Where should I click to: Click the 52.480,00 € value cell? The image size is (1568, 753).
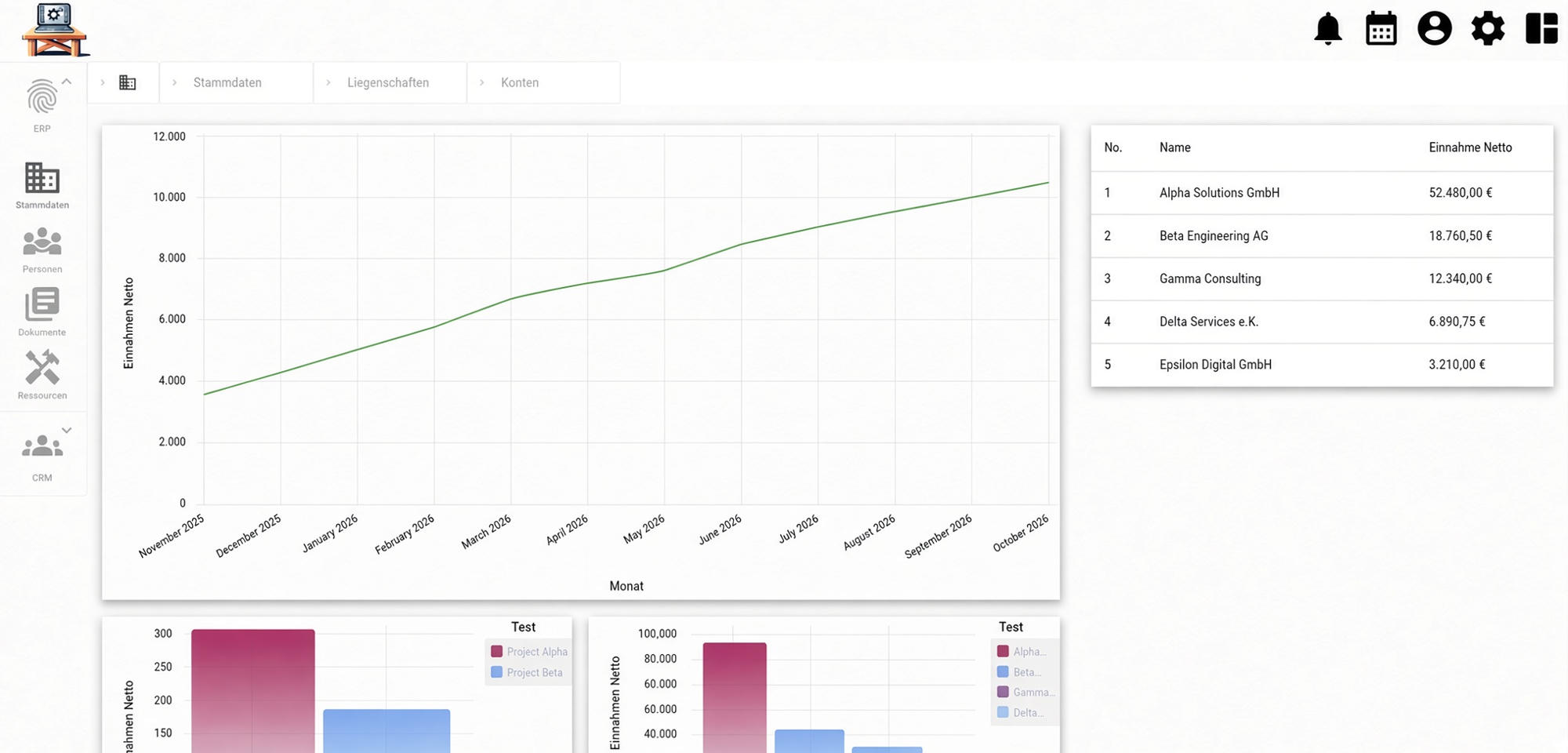(1460, 193)
